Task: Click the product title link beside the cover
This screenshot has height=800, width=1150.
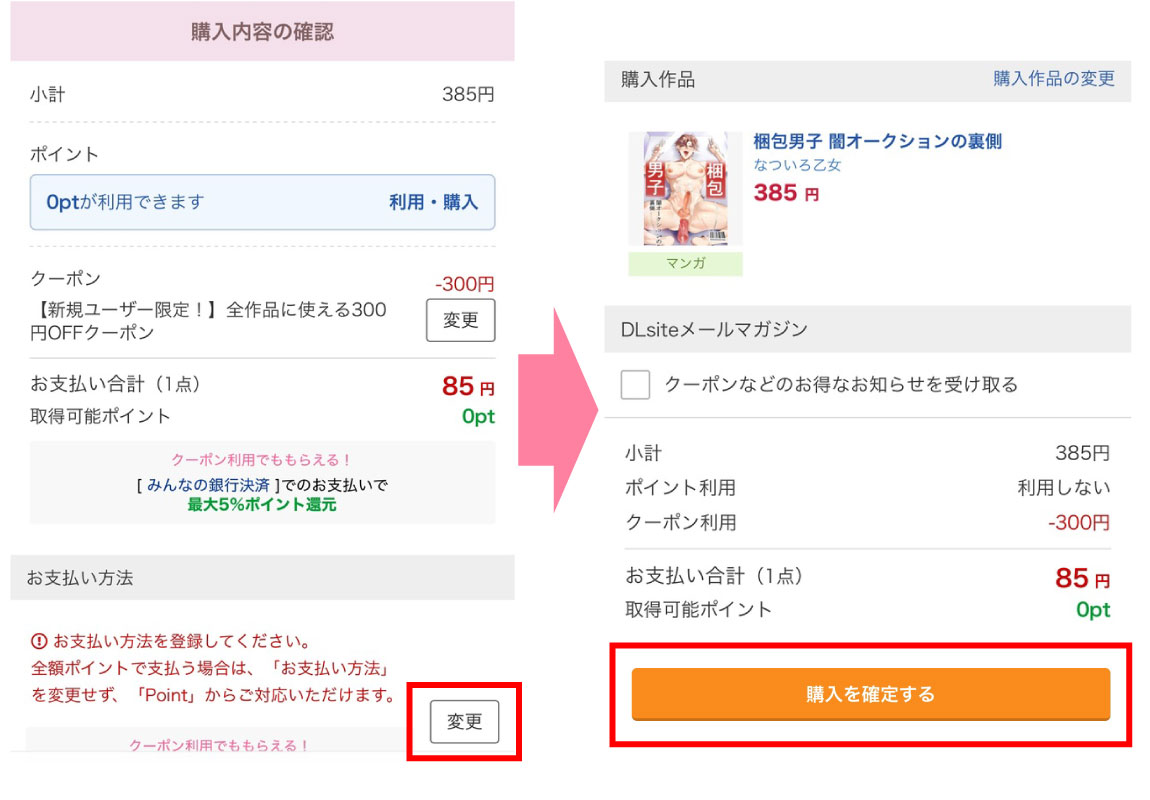Action: [x=877, y=142]
